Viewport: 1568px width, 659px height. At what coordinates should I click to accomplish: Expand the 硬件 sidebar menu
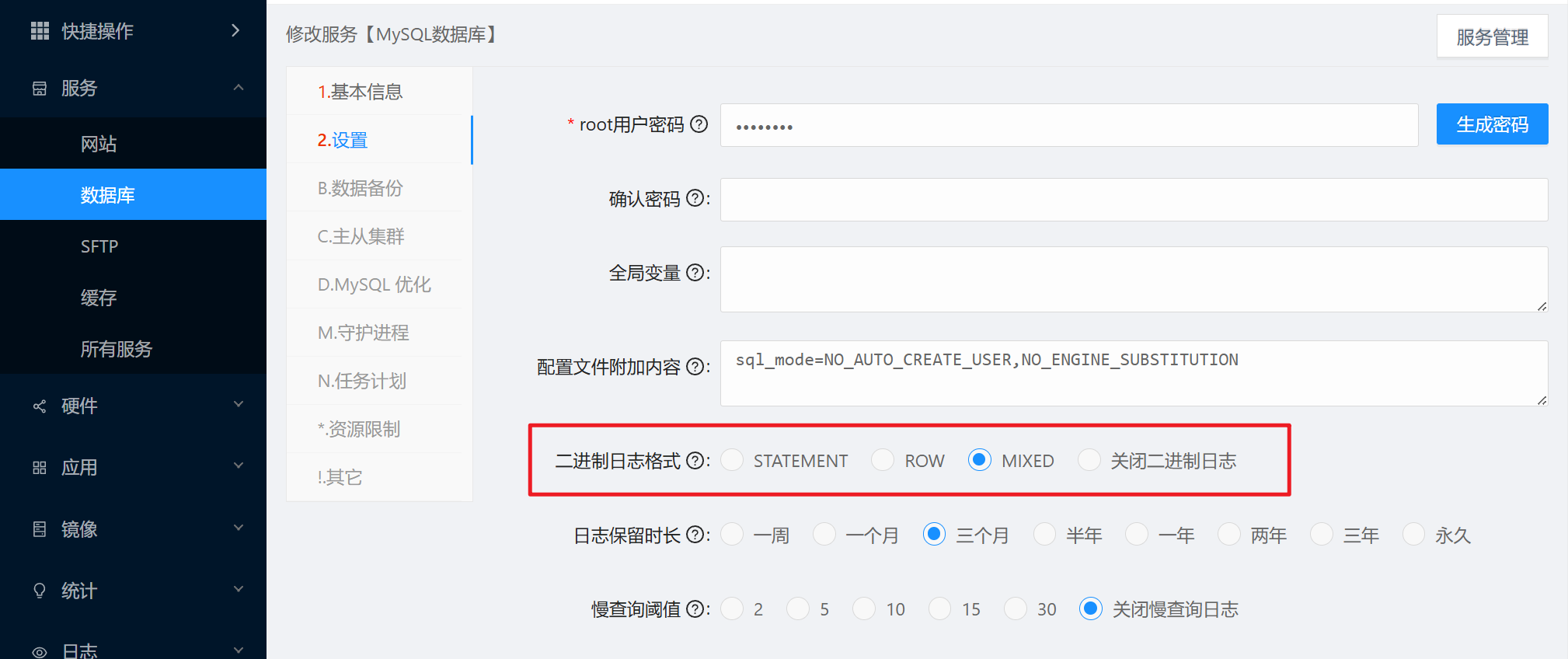click(x=239, y=405)
